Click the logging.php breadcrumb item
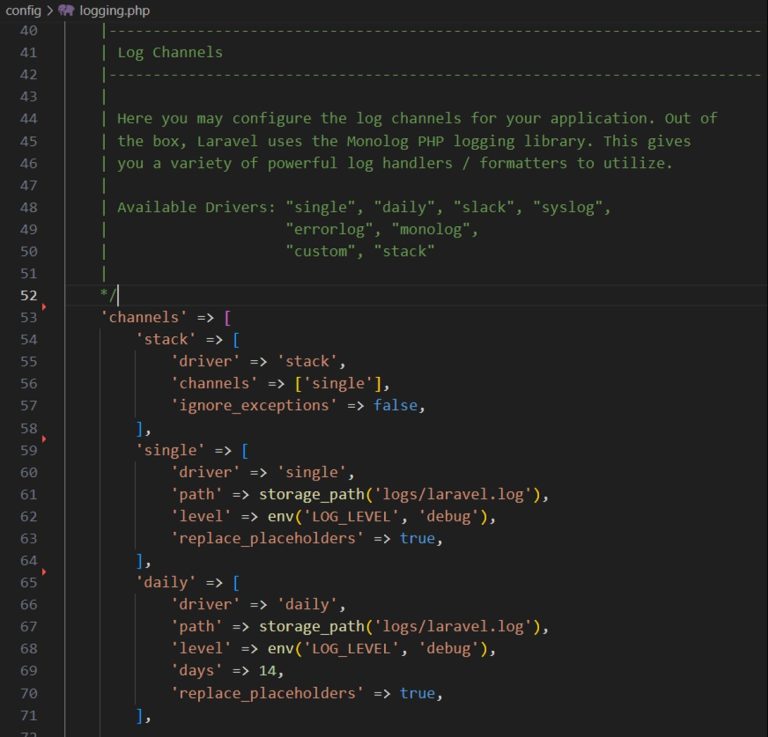This screenshot has width=768, height=737. tap(115, 10)
